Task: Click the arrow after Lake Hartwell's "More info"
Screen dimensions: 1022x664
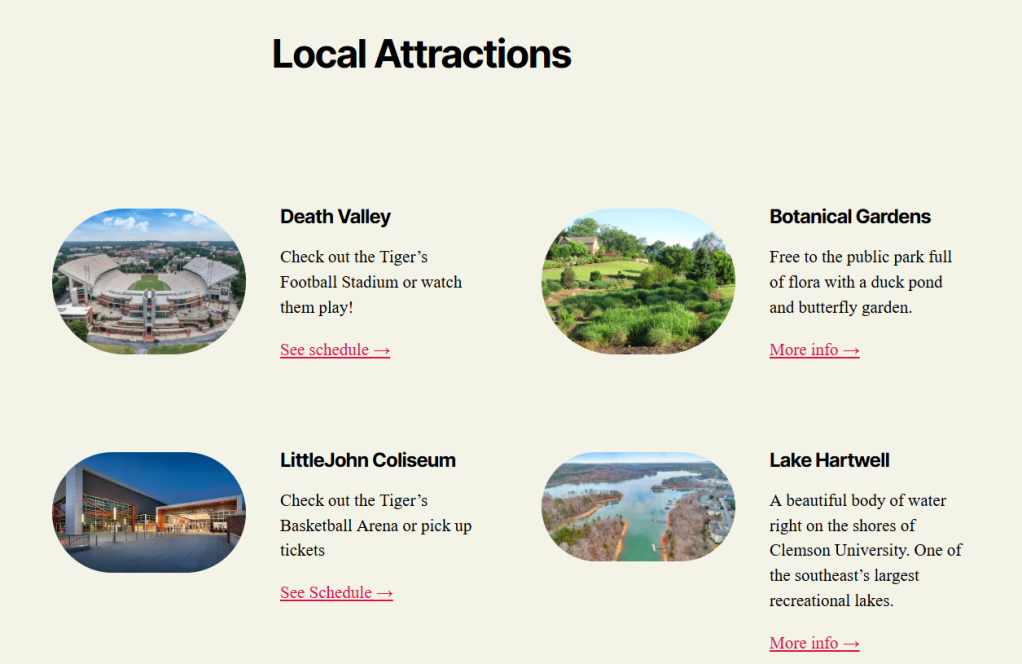Action: (851, 643)
